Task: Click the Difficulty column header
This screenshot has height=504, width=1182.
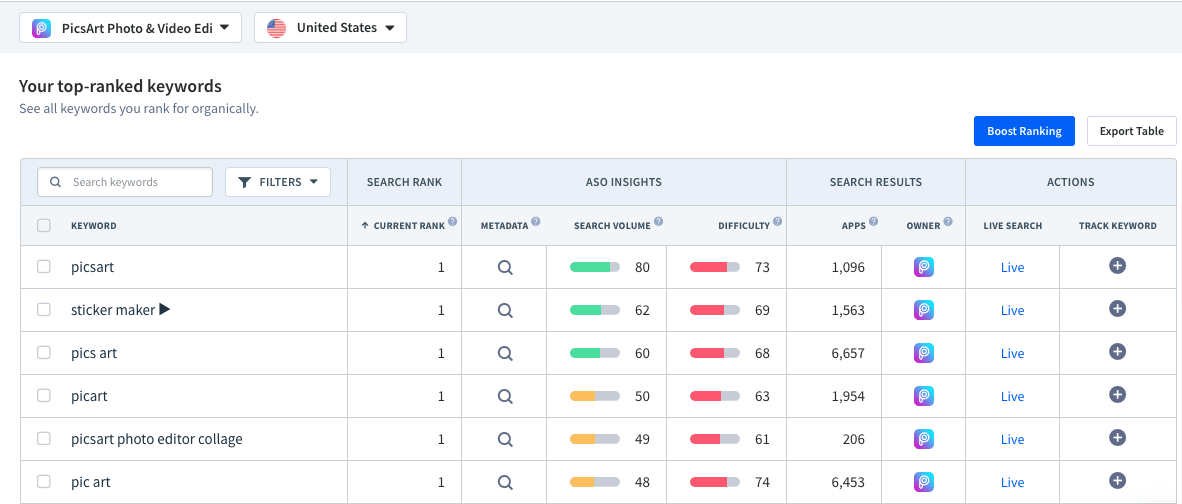Action: (743, 225)
